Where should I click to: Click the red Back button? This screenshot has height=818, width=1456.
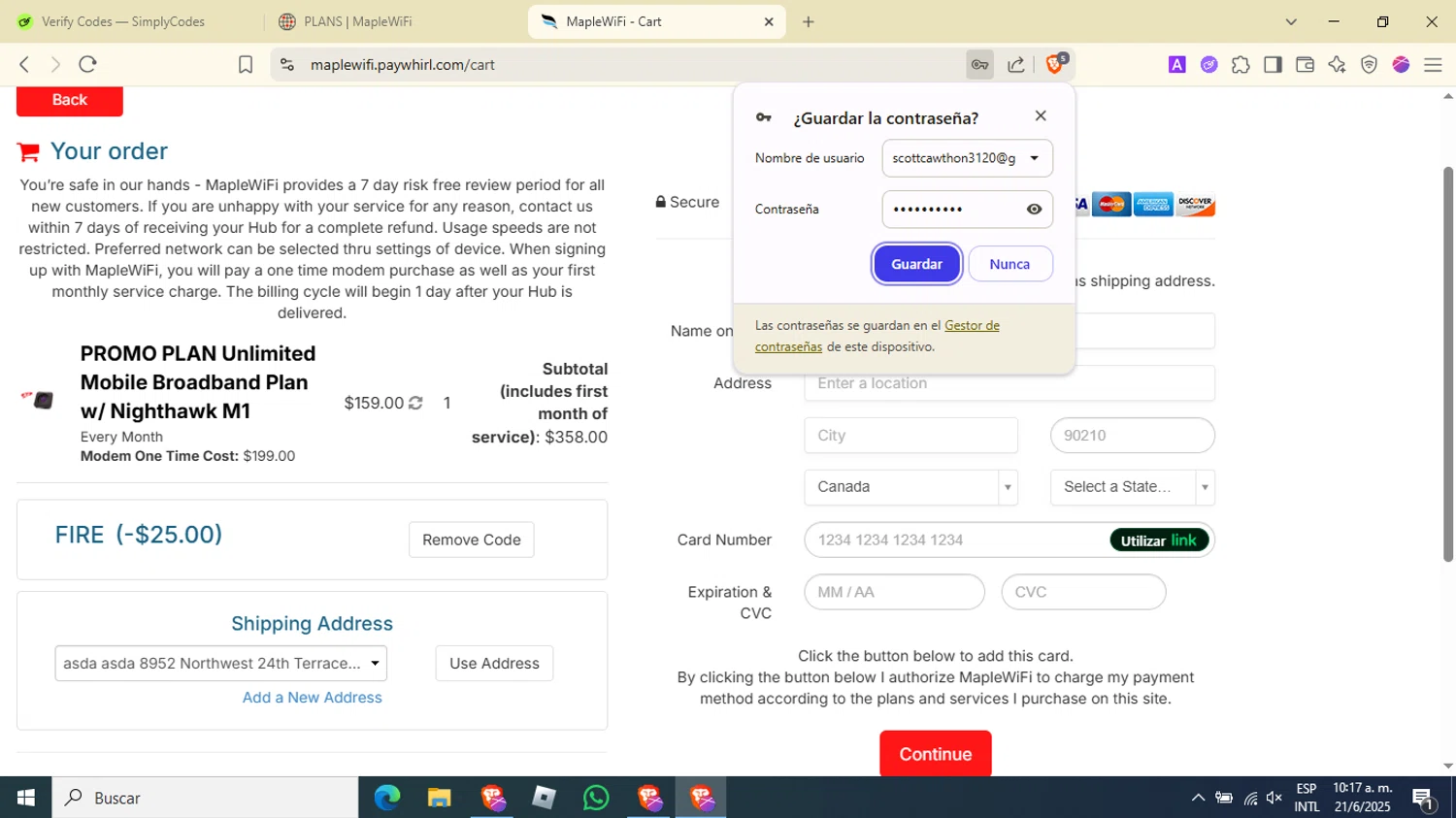(70, 100)
